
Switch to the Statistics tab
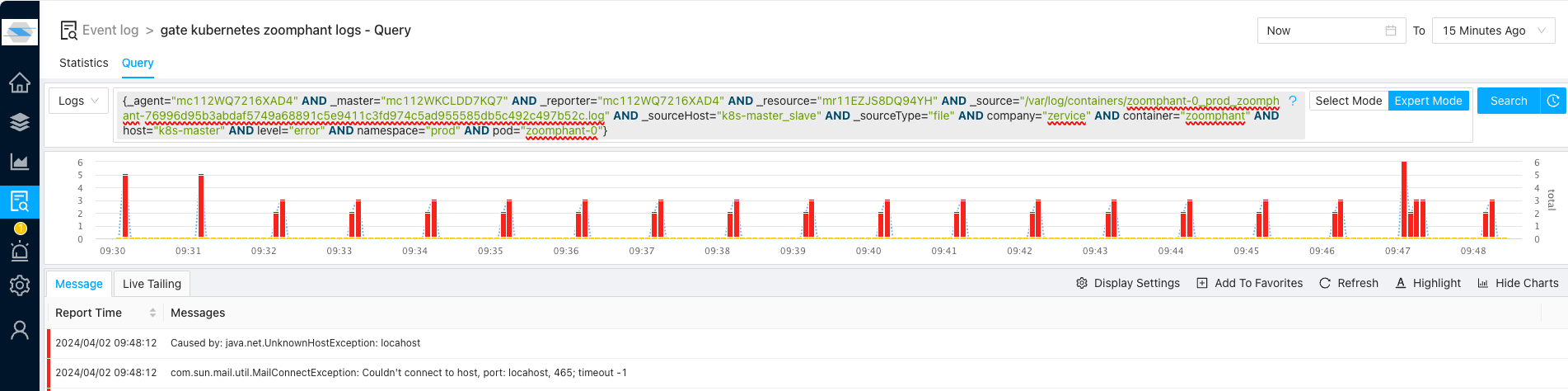click(83, 63)
